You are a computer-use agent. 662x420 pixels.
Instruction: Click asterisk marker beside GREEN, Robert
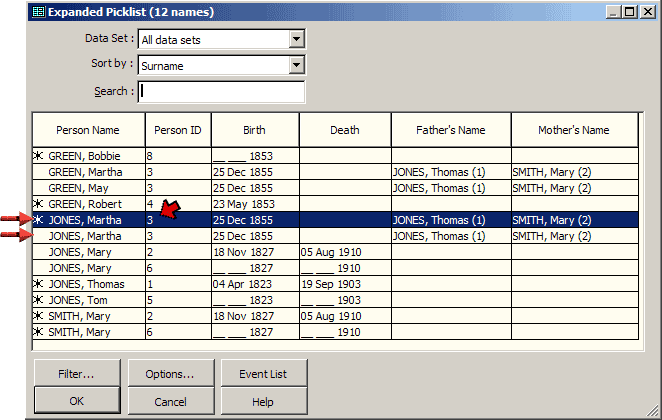click(x=39, y=204)
